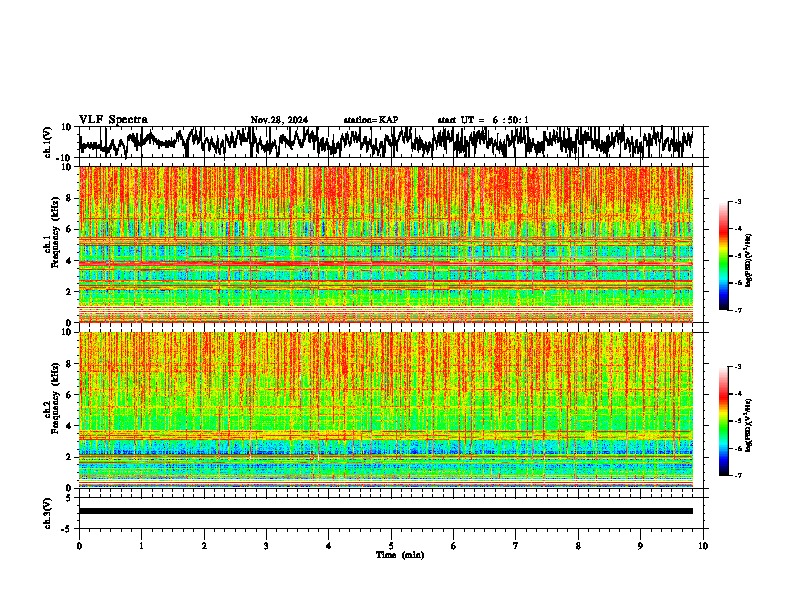Viewport: 792px width, 612px height.
Task: Click the ch.1 spectrogram plot
Action: (x=386, y=244)
